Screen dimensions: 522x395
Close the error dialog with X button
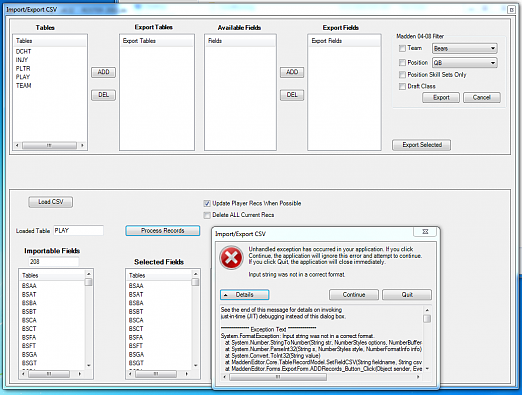pyautogui.click(x=425, y=232)
